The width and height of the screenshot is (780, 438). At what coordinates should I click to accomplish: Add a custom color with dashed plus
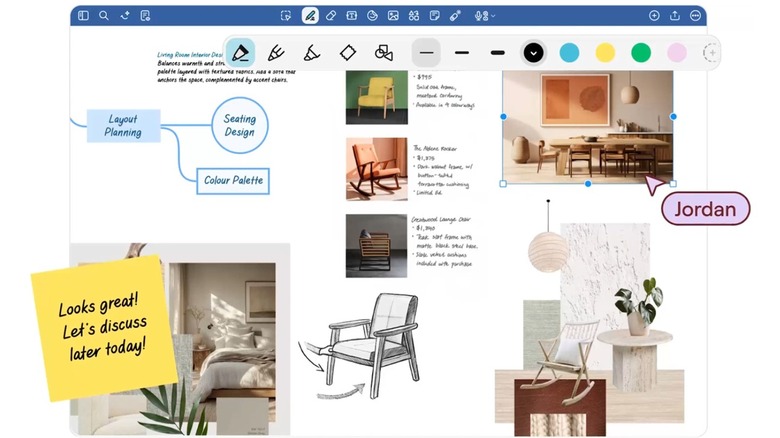tap(712, 53)
